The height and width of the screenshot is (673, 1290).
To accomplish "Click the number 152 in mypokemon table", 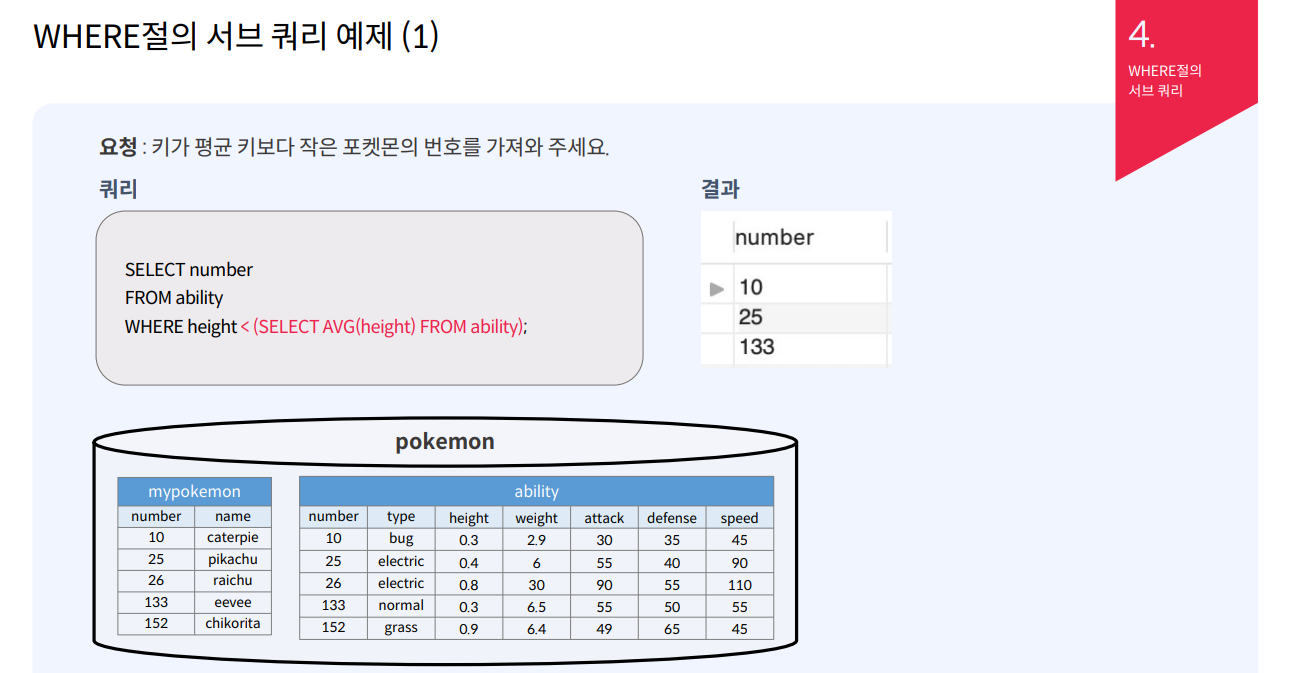I will pos(156,624).
